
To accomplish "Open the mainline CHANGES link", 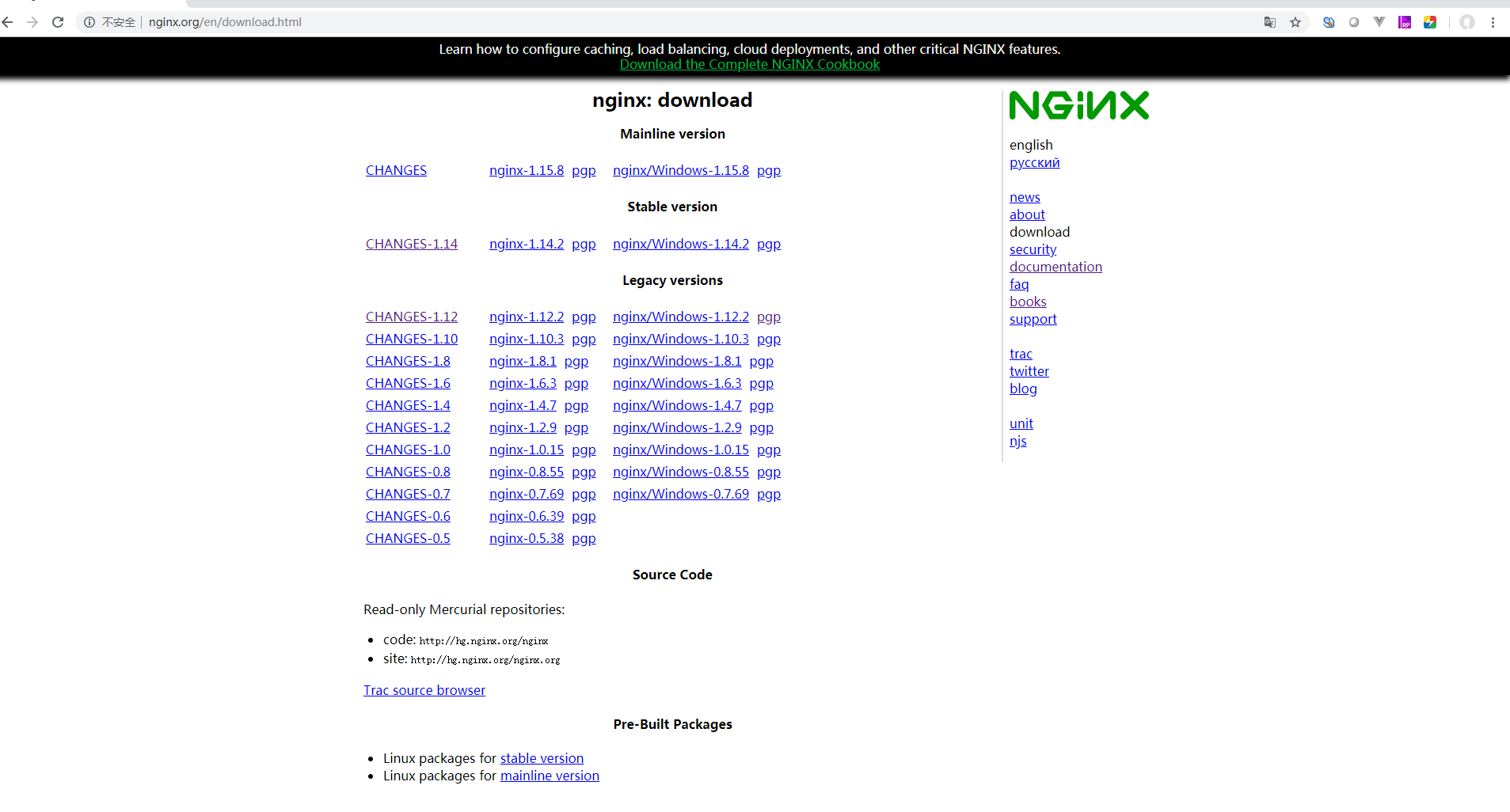I will (396, 170).
